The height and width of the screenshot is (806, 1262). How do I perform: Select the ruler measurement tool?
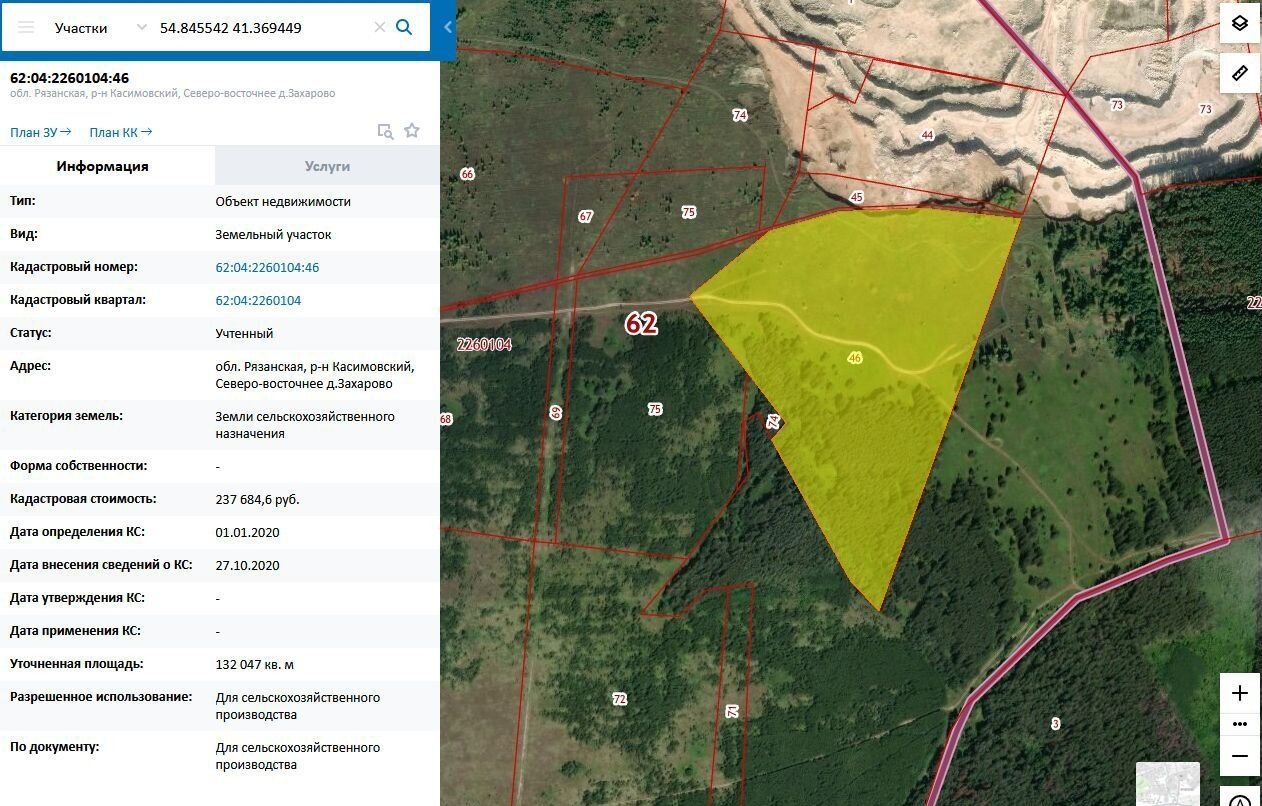click(x=1240, y=73)
